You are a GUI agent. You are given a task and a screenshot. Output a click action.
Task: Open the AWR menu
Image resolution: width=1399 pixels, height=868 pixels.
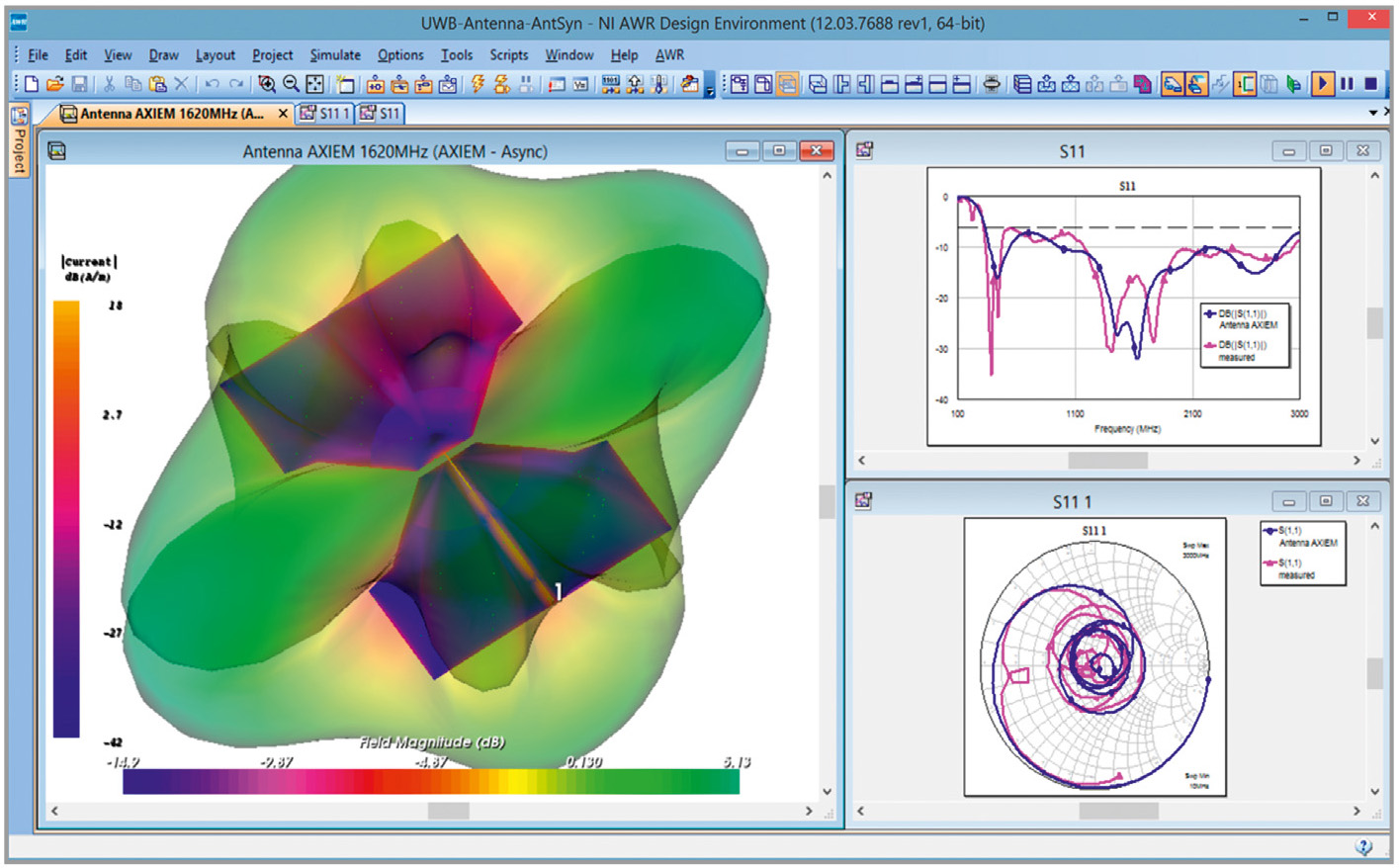tap(669, 55)
